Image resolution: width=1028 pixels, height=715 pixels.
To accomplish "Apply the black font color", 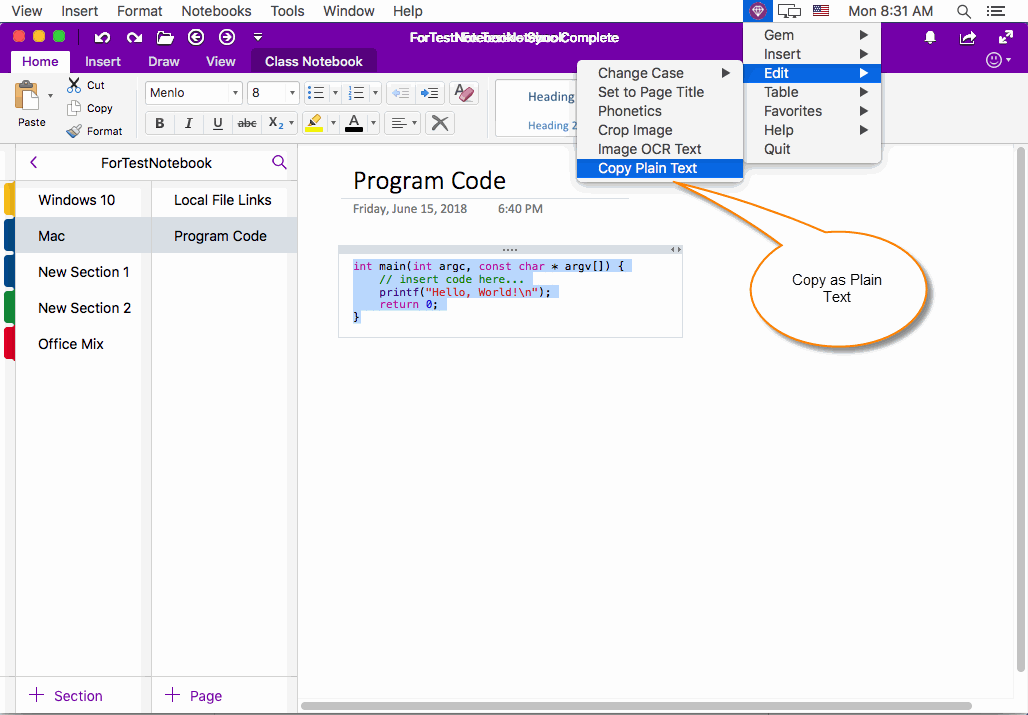I will pos(354,123).
